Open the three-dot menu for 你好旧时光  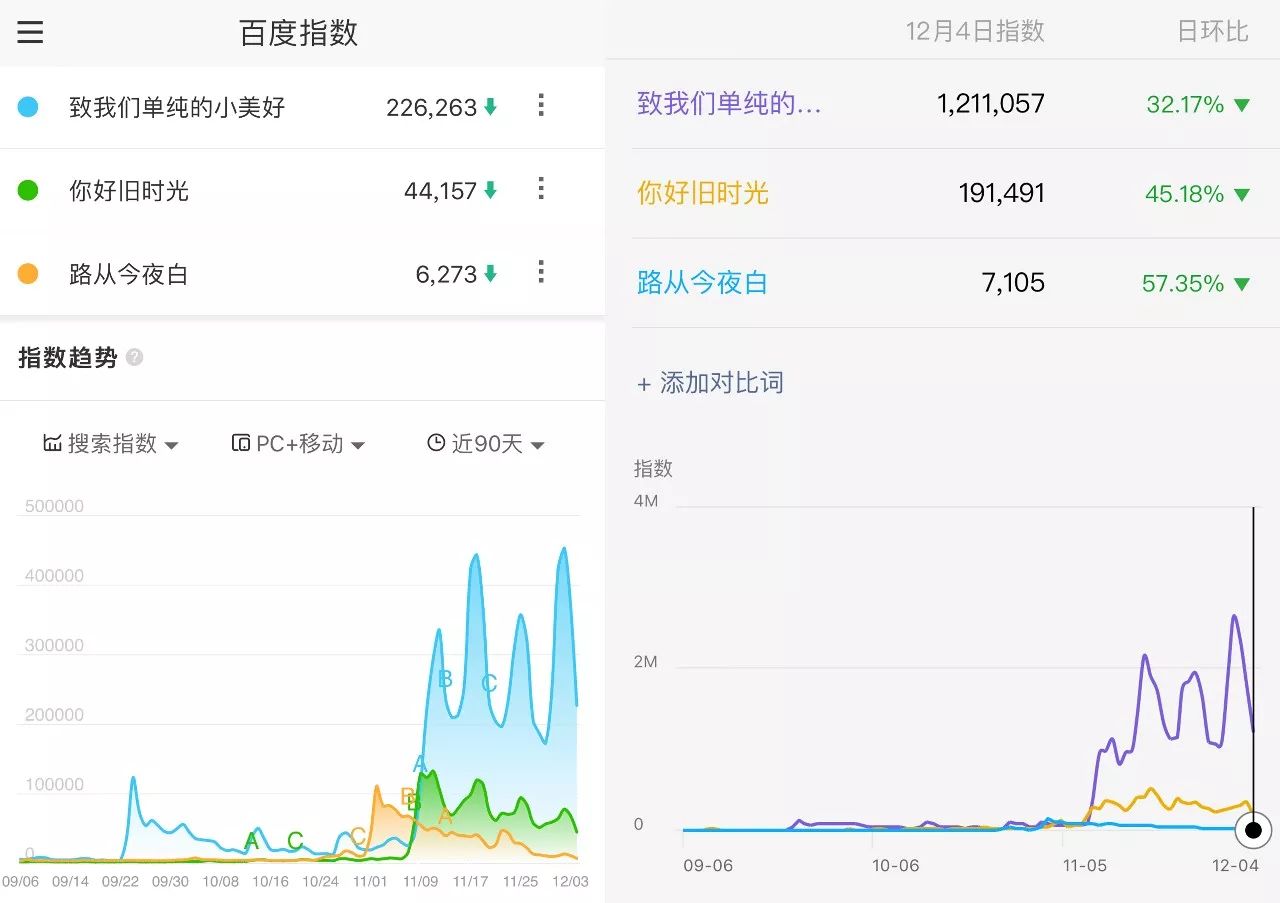540,190
